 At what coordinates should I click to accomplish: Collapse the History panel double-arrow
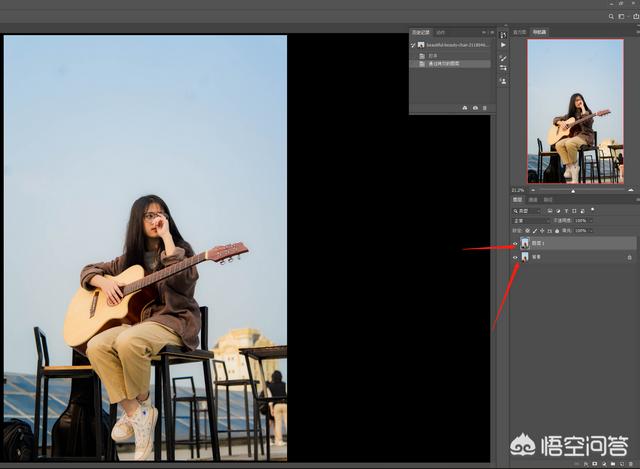(x=484, y=32)
